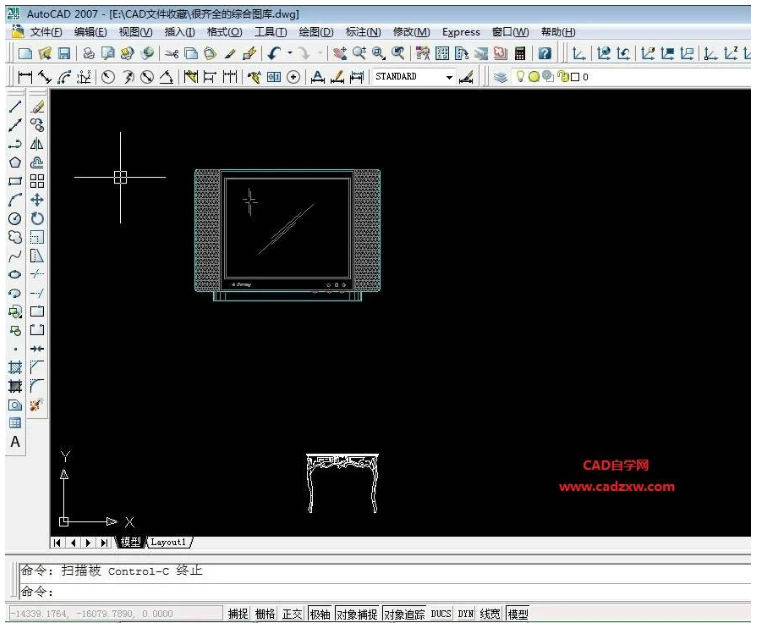Expand the Undo history dropdown arrow
Image resolution: width=757 pixels, height=630 pixels.
290,53
